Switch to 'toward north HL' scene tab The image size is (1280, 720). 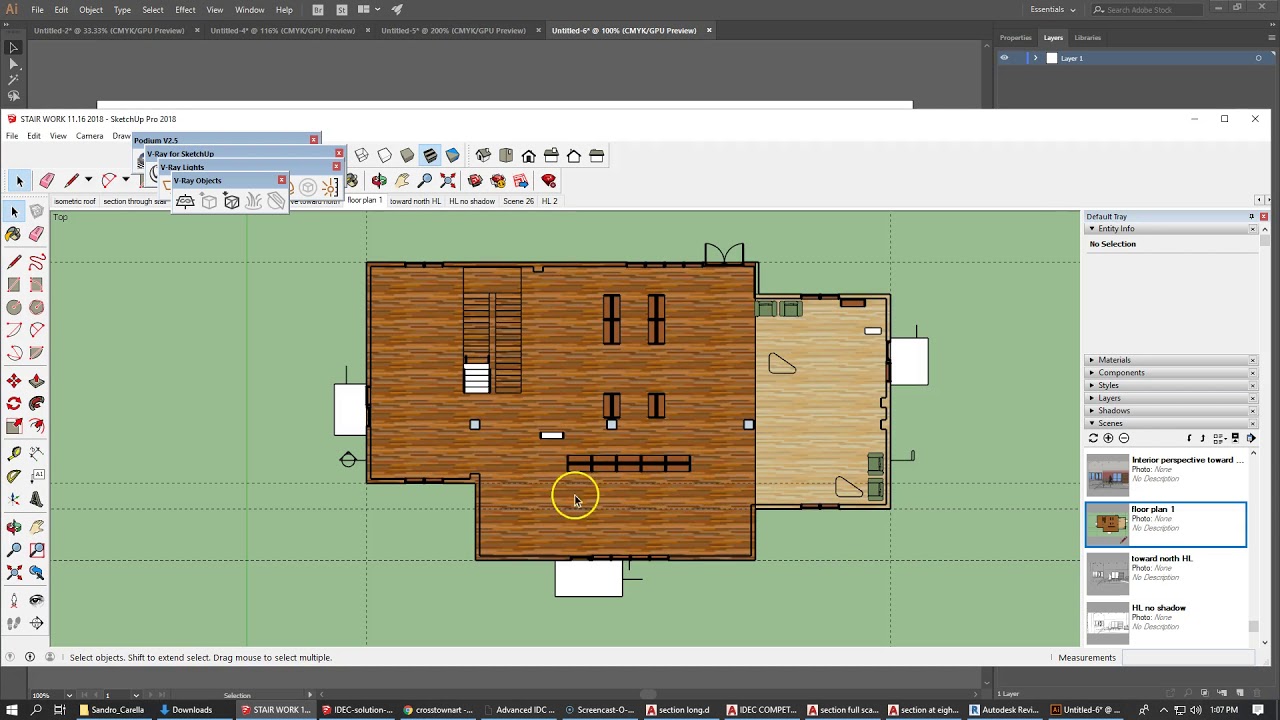pyautogui.click(x=415, y=201)
